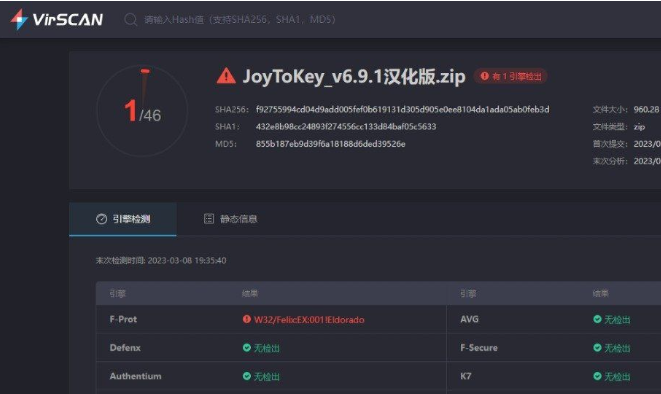
Task: Click the right 结果 column header
Action: pos(601,294)
